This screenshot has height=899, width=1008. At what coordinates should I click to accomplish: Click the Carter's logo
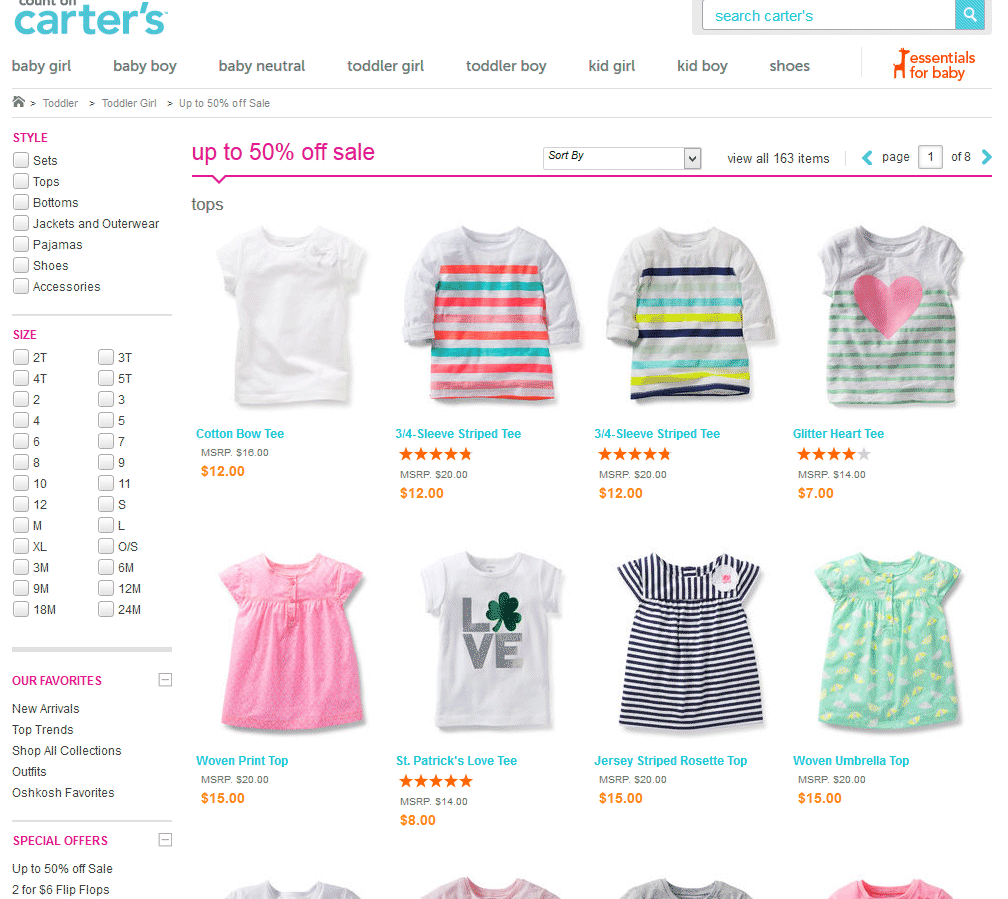90,18
